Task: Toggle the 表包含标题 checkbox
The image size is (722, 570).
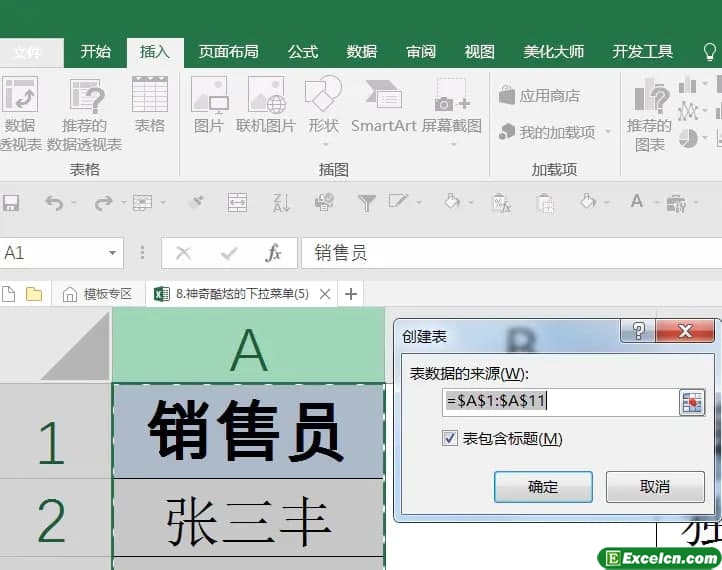Action: point(450,438)
